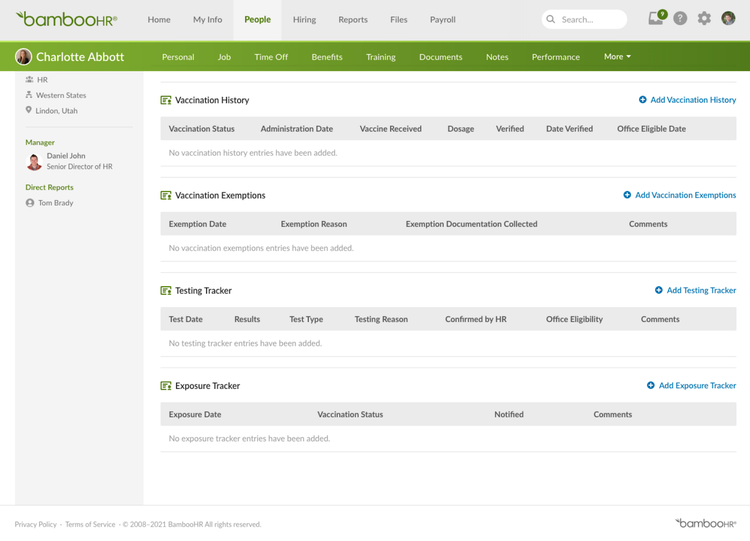Expand the More dropdown menu
This screenshot has height=541, width=750.
click(x=617, y=56)
